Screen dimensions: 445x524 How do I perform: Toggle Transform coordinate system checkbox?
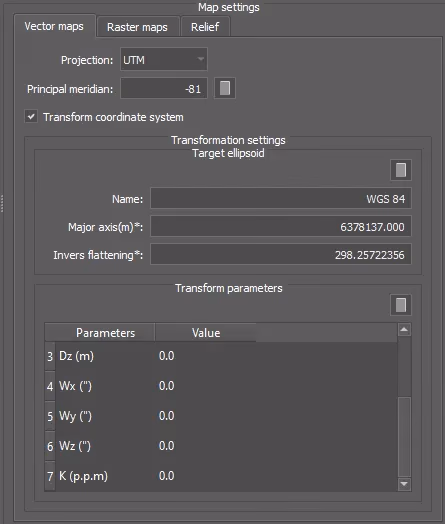point(31,117)
